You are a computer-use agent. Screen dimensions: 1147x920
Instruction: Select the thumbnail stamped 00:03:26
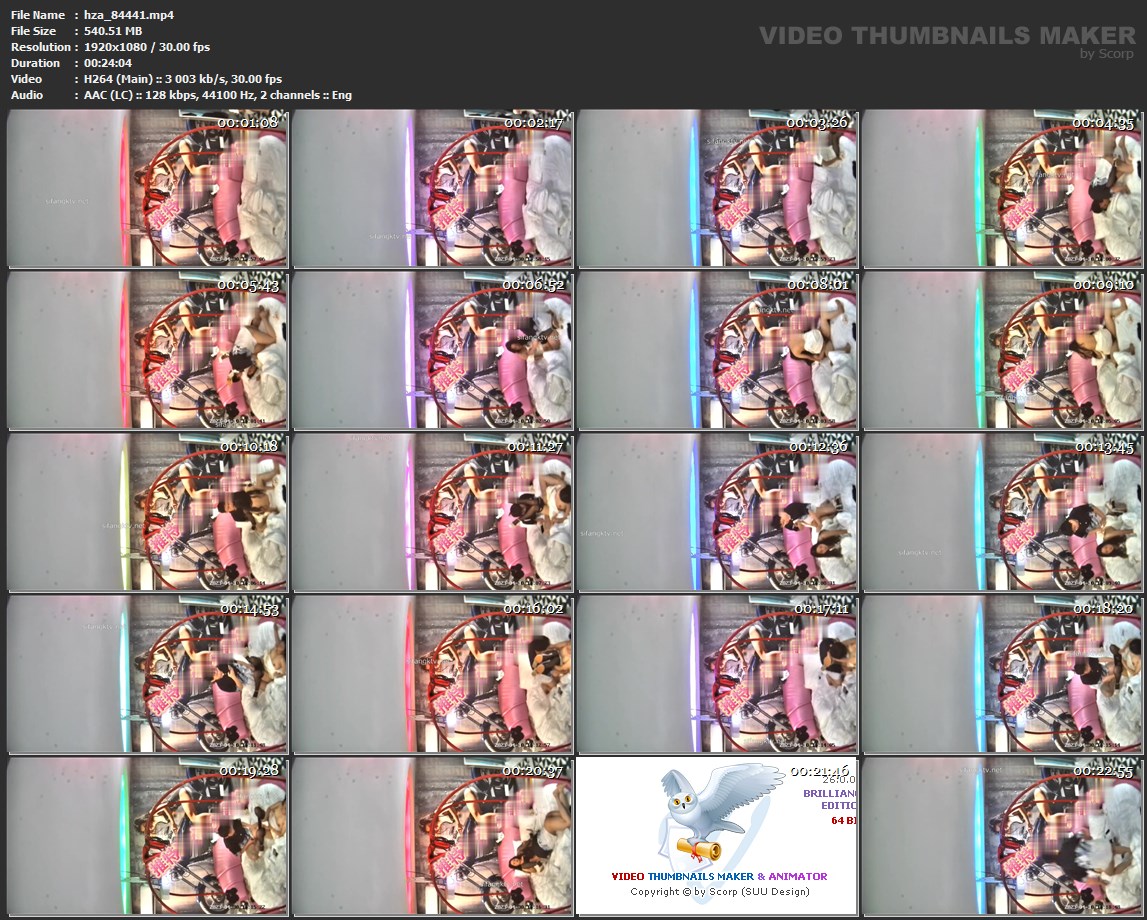point(718,189)
